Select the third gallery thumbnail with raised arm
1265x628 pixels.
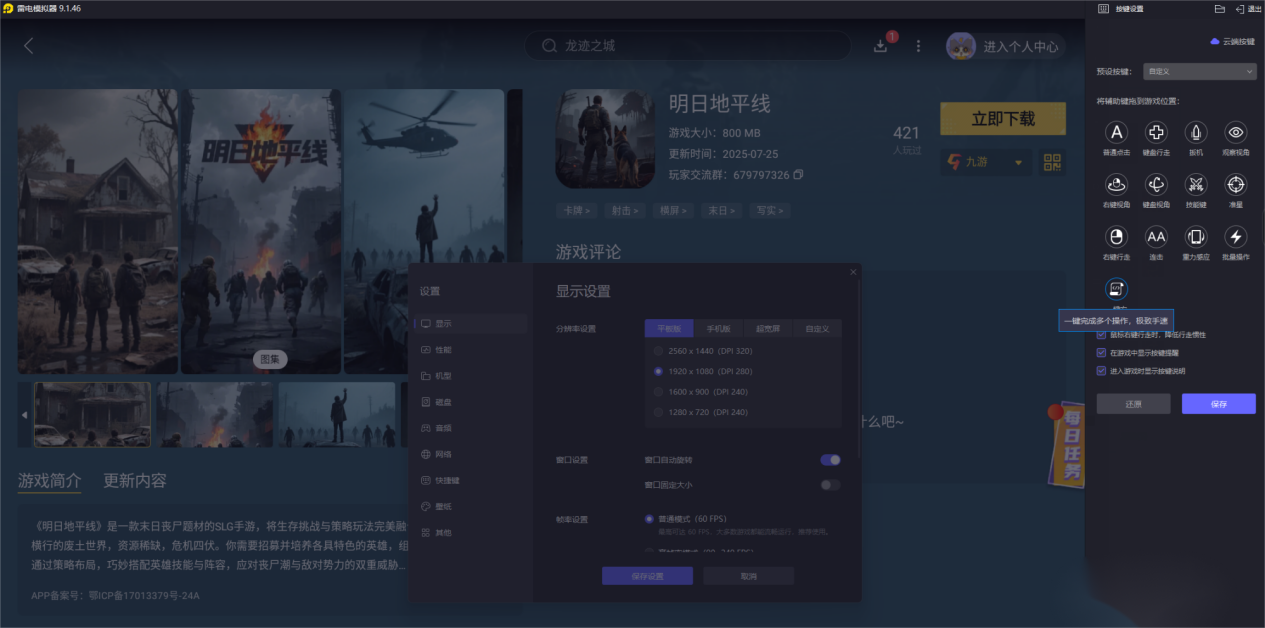(x=337, y=414)
